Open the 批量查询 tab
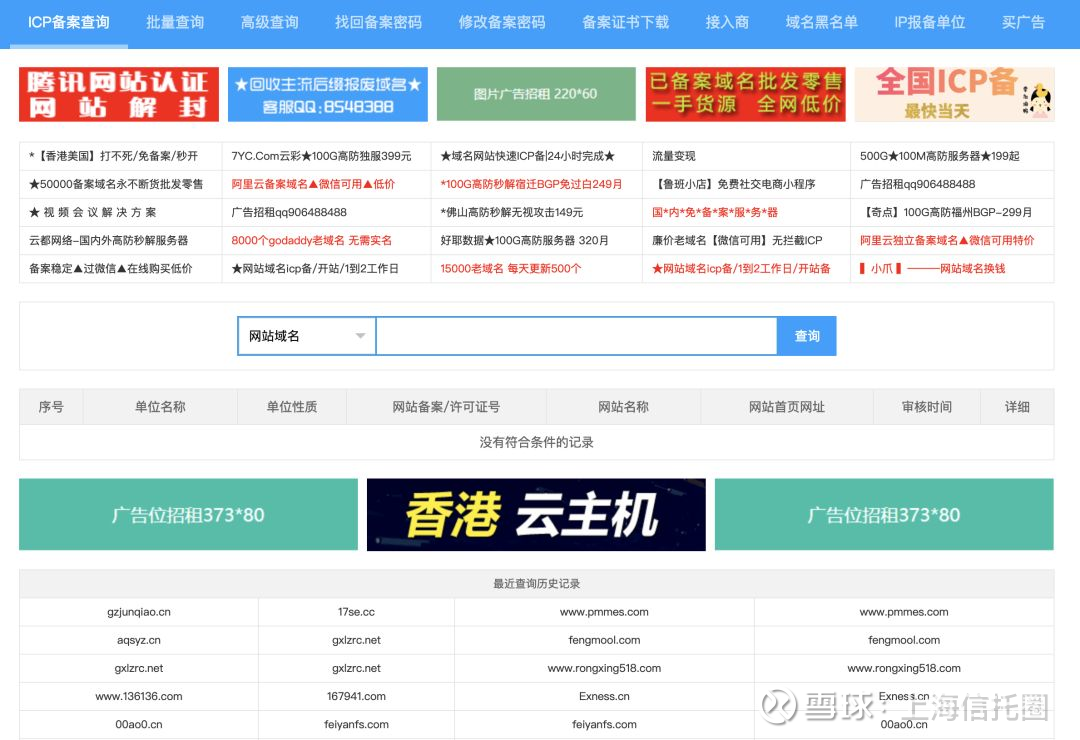Image resolution: width=1080 pixels, height=740 pixels. [x=175, y=22]
